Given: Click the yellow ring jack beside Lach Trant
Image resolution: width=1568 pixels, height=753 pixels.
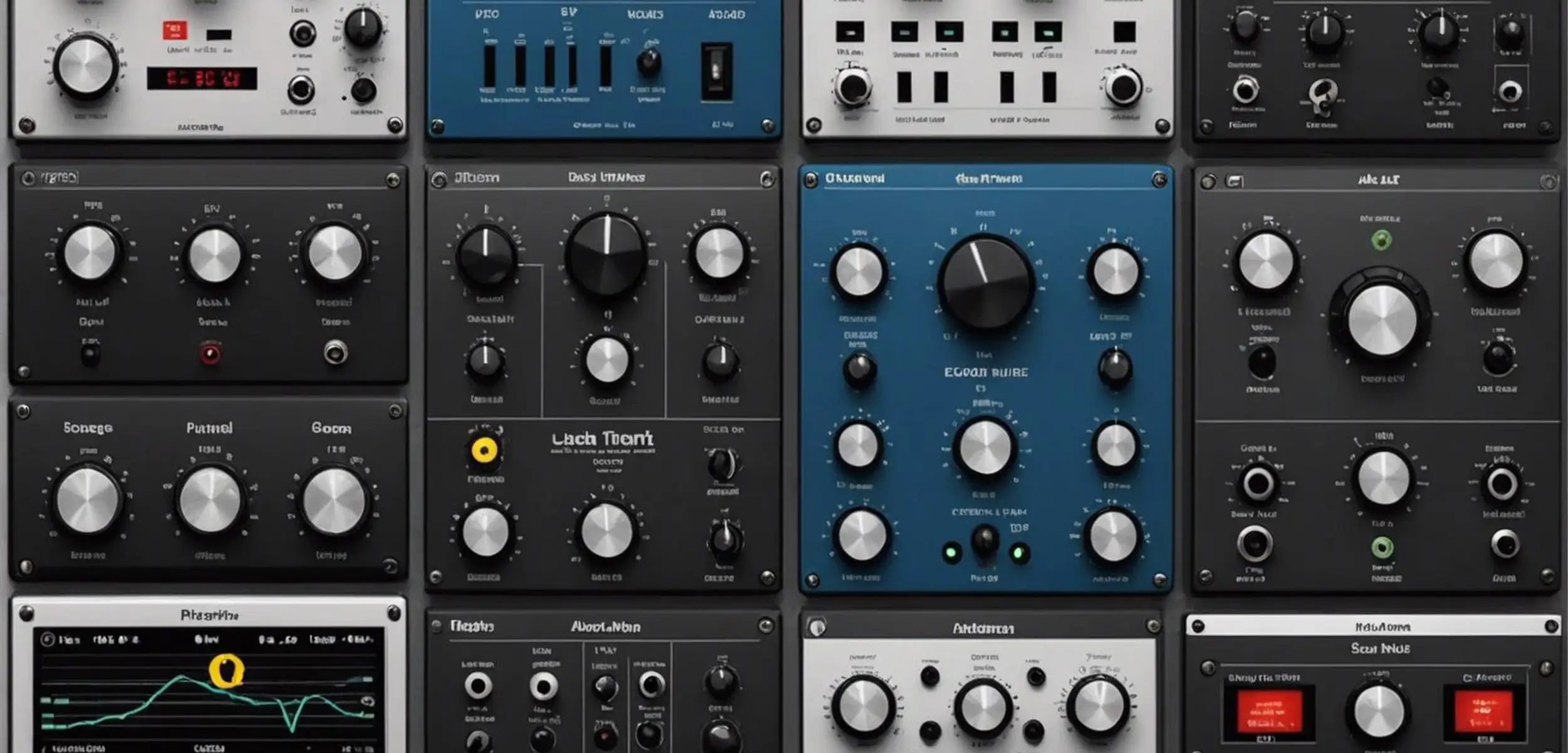Looking at the screenshot, I should pyautogui.click(x=484, y=450).
